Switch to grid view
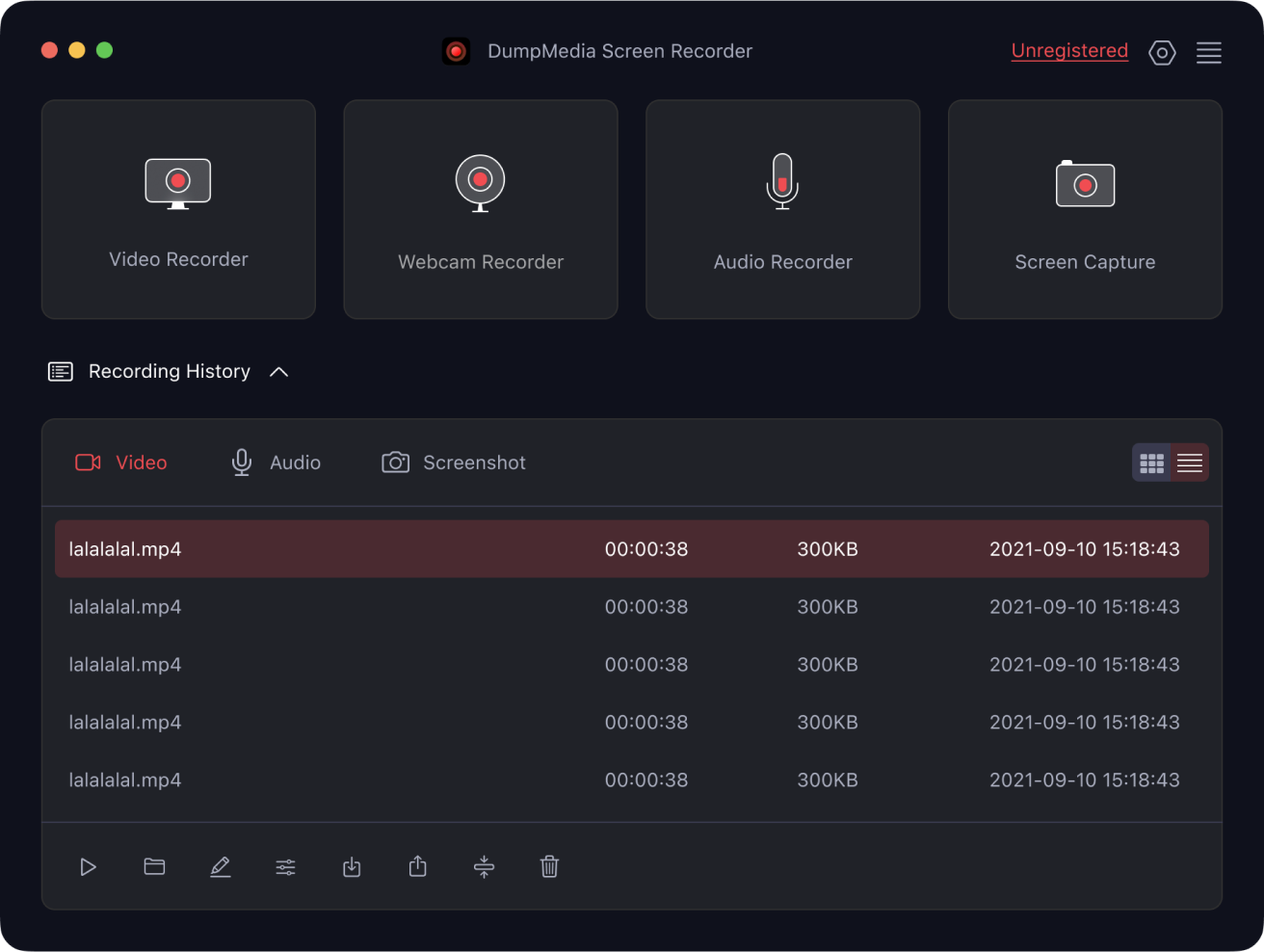Viewport: 1264px width, 952px height. coord(1151,463)
